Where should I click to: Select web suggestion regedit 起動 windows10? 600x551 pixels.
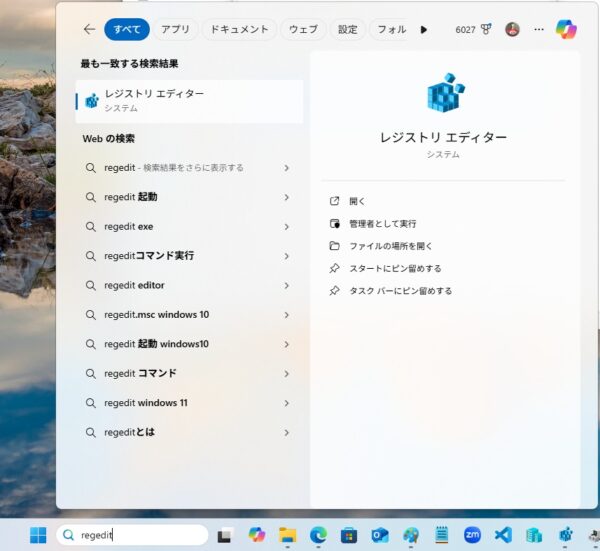pyautogui.click(x=188, y=344)
